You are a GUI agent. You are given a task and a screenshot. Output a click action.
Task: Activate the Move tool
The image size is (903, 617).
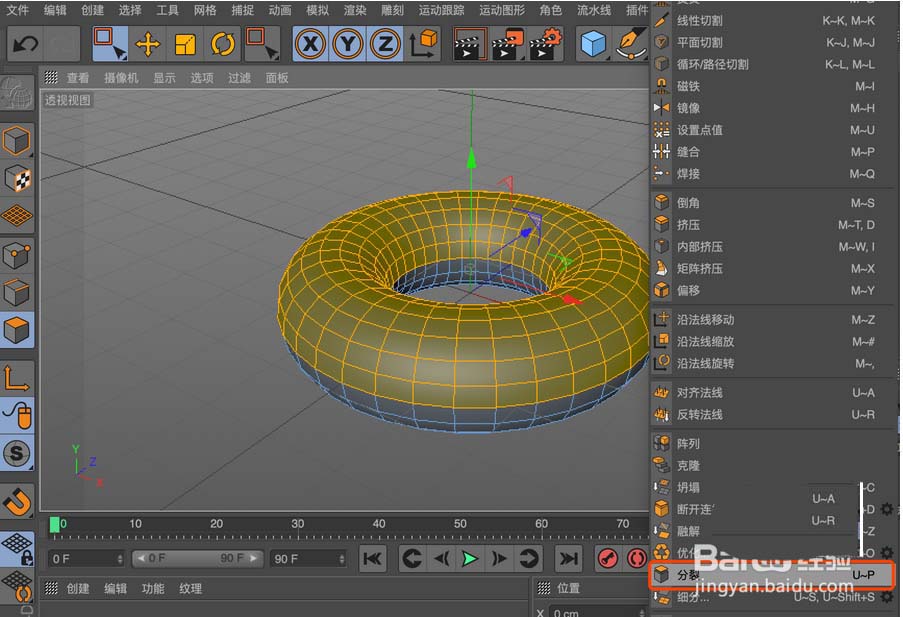click(x=147, y=44)
